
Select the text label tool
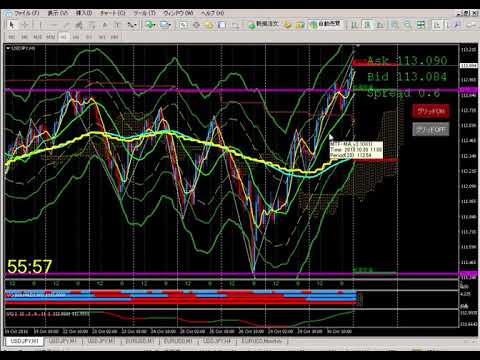pos(117,25)
